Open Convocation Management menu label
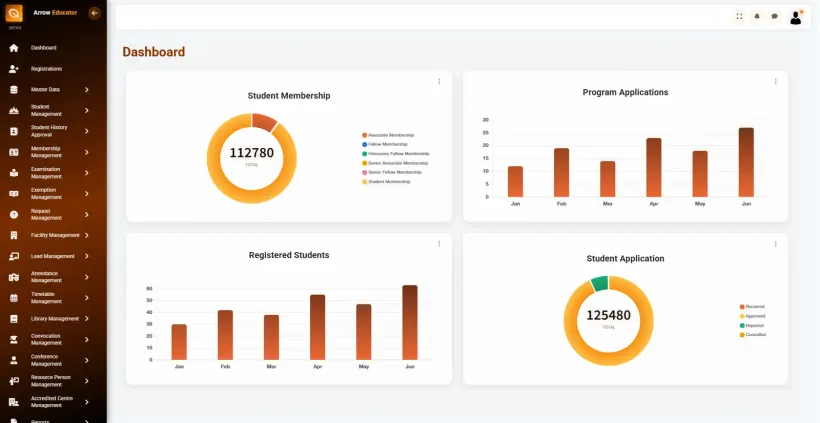The width and height of the screenshot is (820, 423). (x=46, y=339)
